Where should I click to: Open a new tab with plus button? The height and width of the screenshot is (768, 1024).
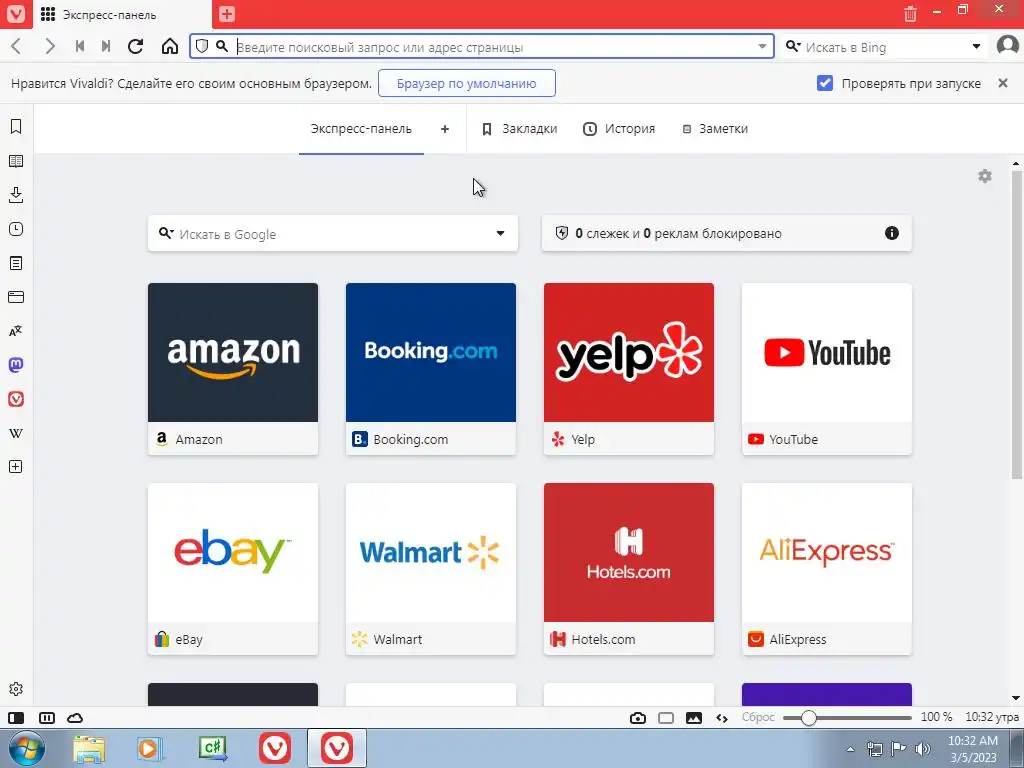pyautogui.click(x=227, y=14)
